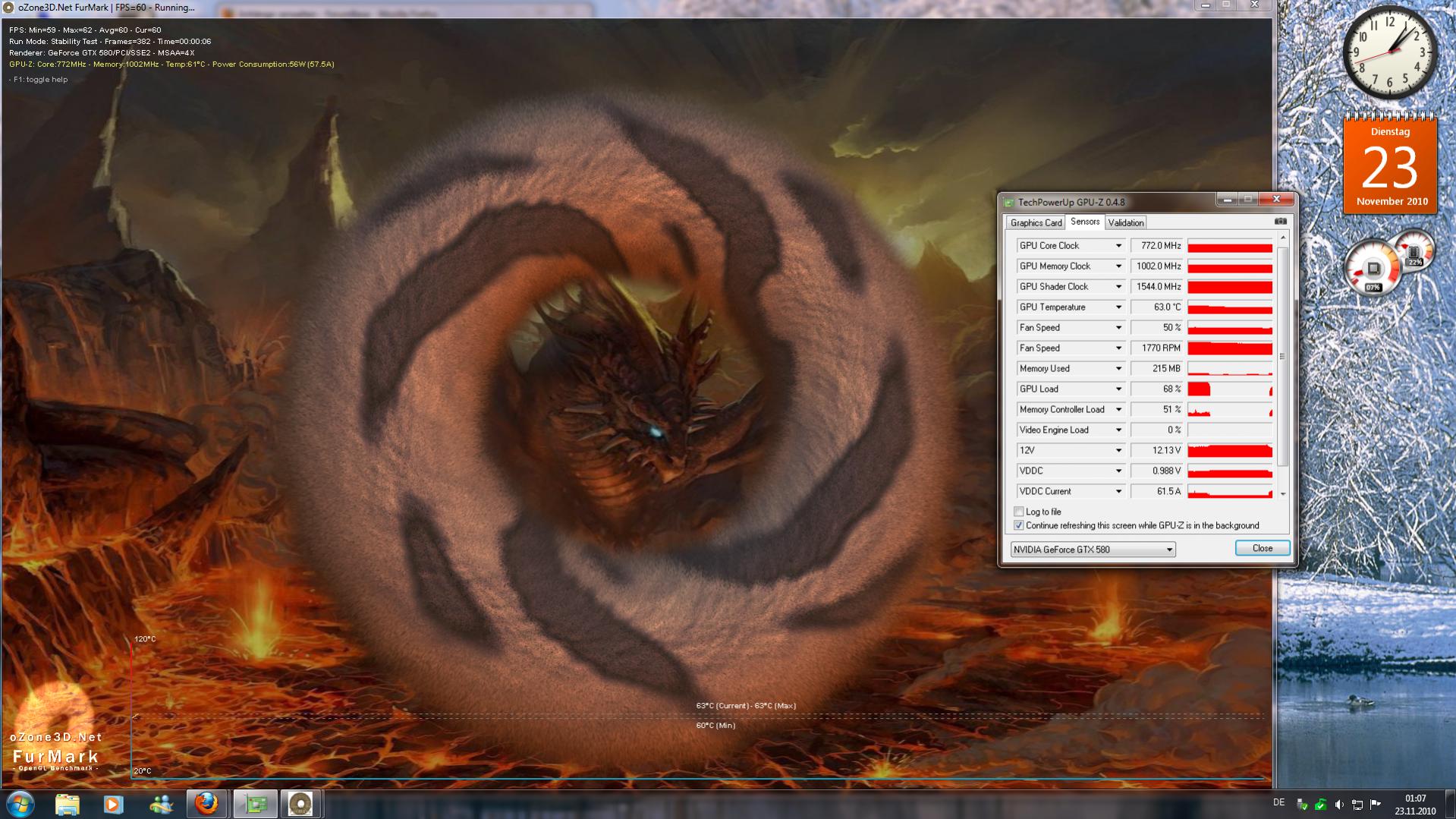Screen dimensions: 1456x819
Task: Click the 0.988 V VDDC value
Action: coord(1156,471)
